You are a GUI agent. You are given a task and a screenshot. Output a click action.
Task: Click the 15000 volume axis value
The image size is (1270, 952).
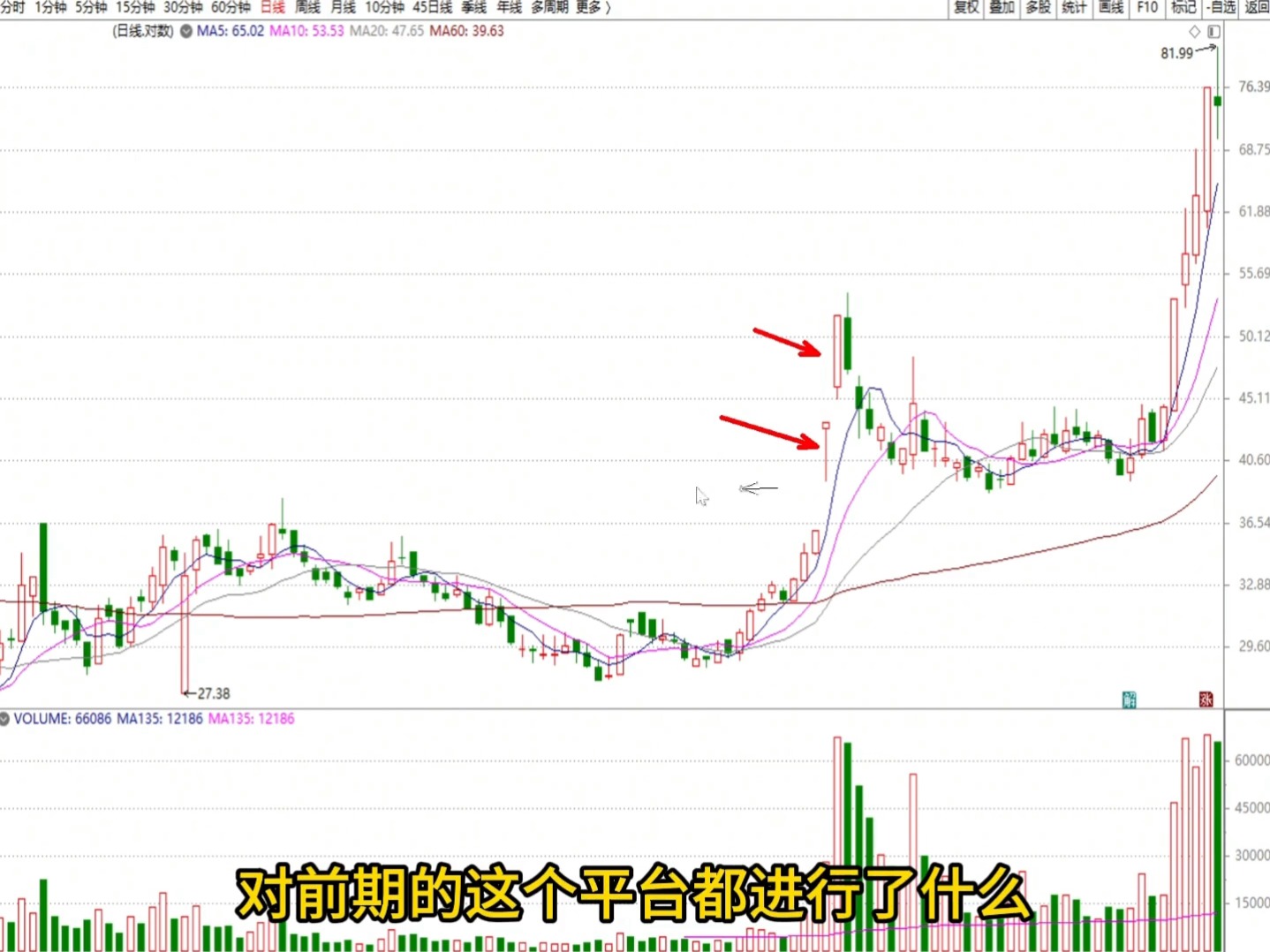pos(1252,903)
